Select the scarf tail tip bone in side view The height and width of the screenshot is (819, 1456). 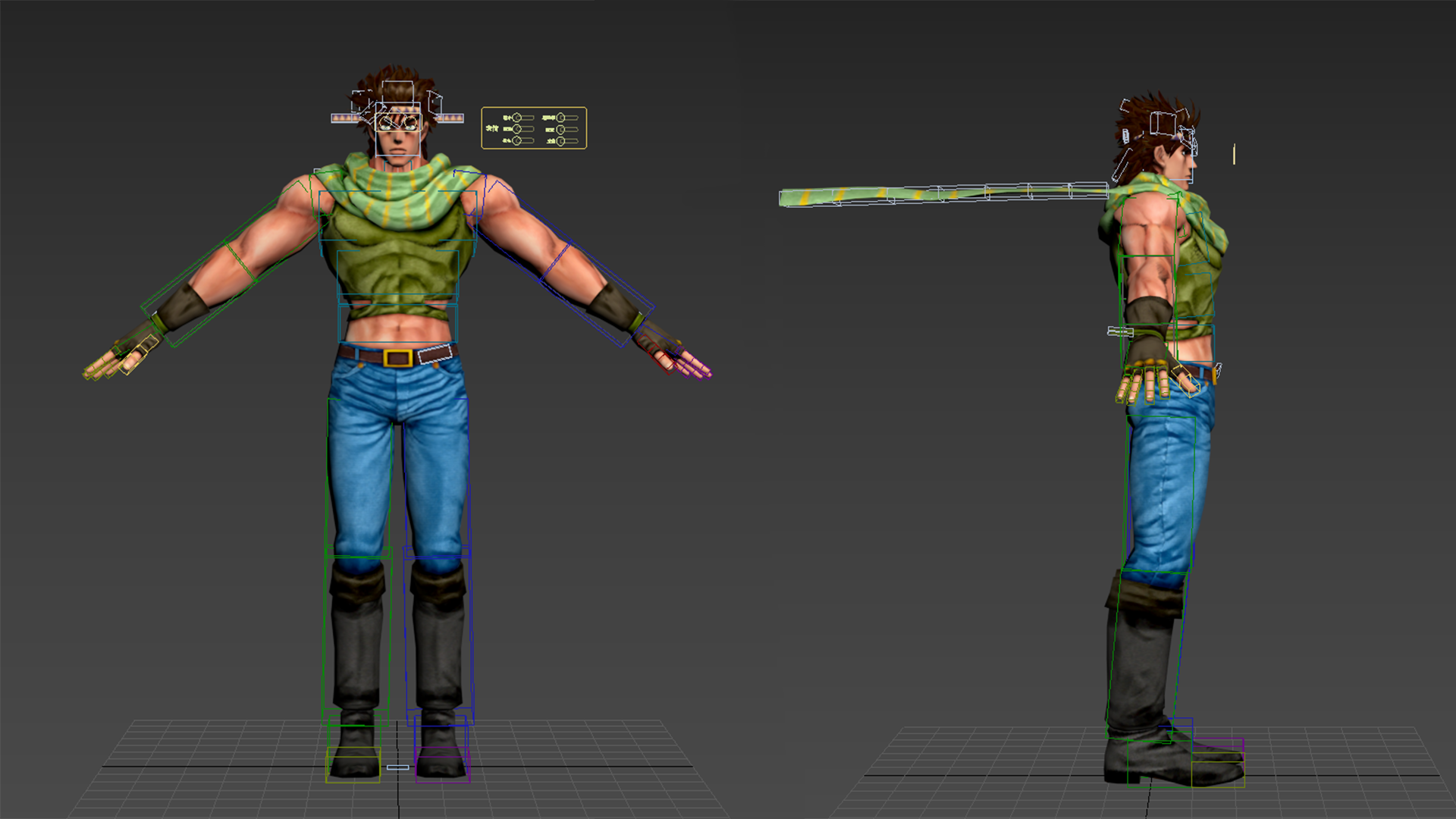[x=808, y=199]
